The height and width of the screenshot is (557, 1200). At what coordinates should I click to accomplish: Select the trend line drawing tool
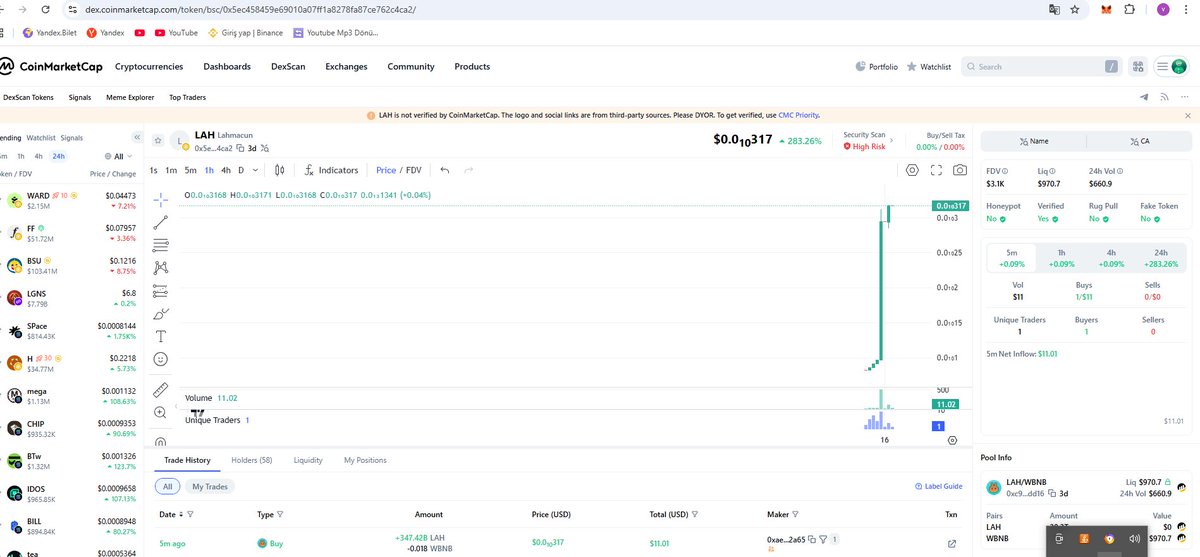point(161,221)
